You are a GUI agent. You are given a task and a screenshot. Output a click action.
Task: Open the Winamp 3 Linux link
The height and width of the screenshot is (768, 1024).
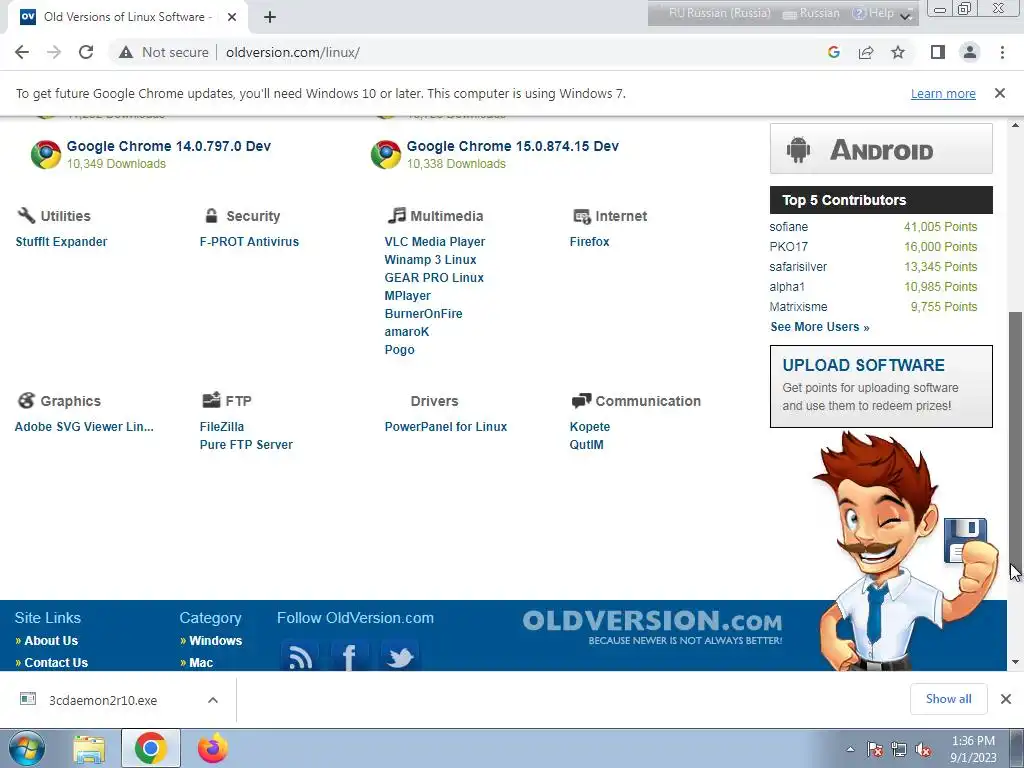(430, 259)
